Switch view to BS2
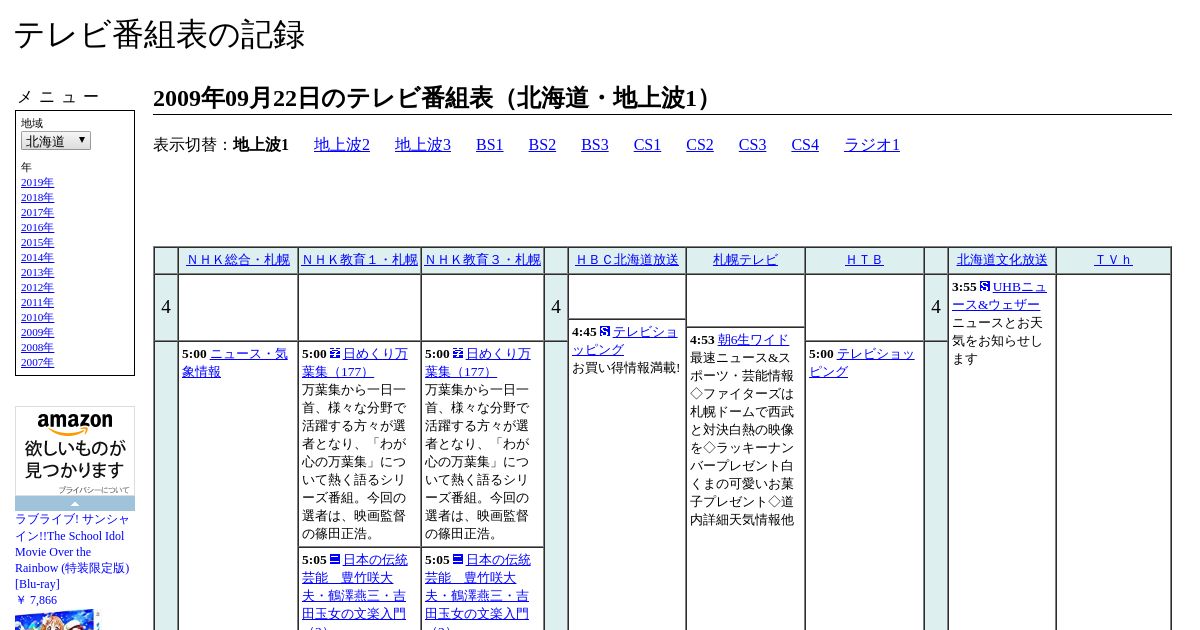 (x=542, y=145)
